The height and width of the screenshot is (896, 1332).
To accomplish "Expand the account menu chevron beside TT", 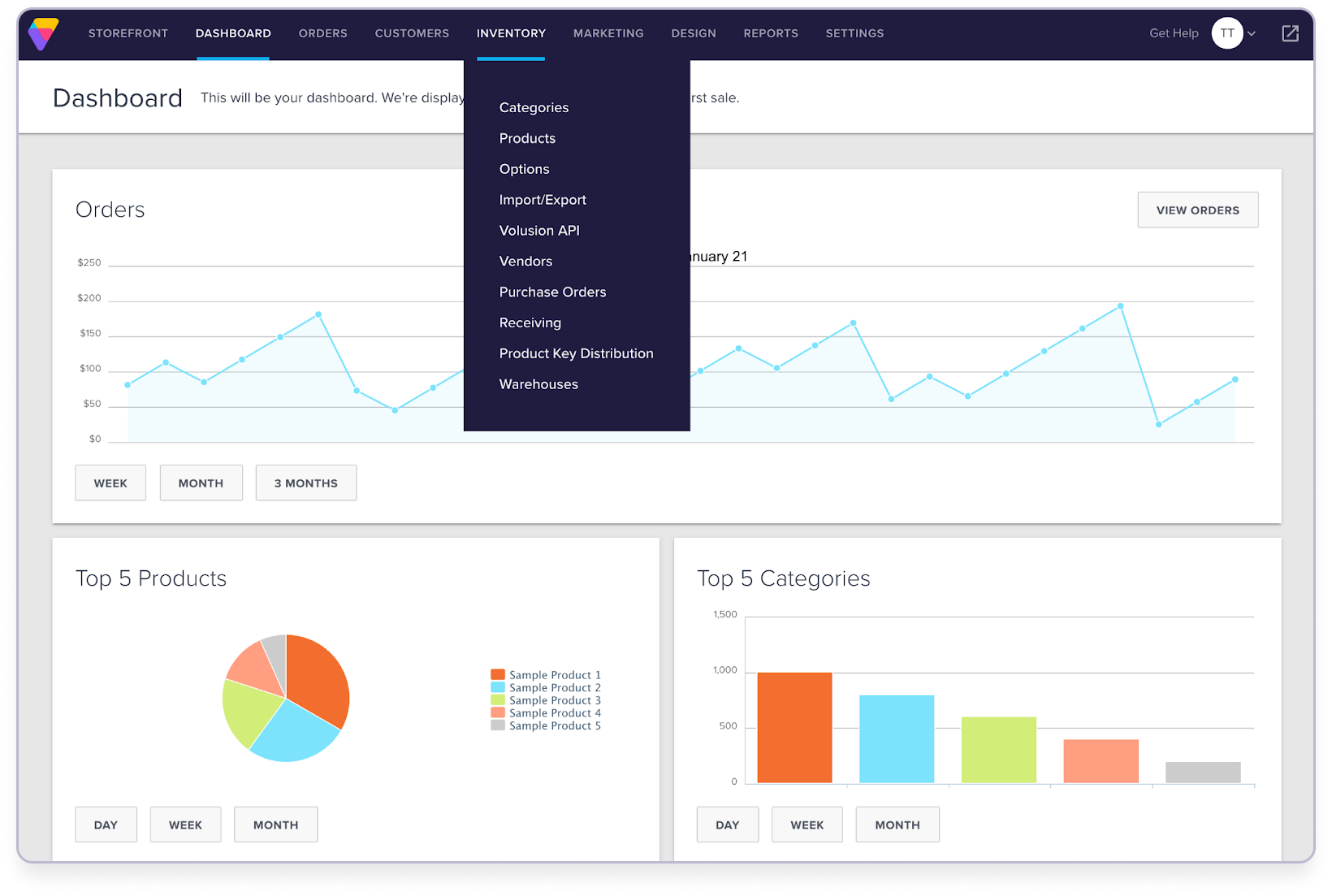I will 1251,34.
